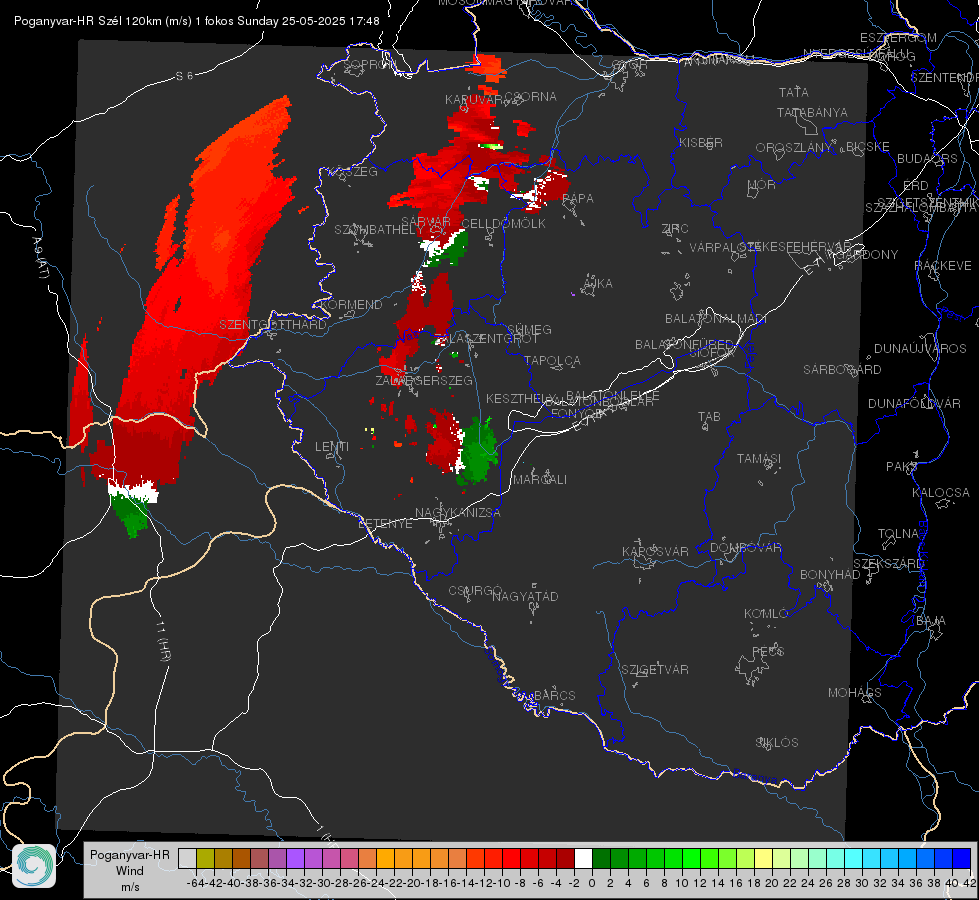Click the SIKLÓS label

tap(777, 743)
